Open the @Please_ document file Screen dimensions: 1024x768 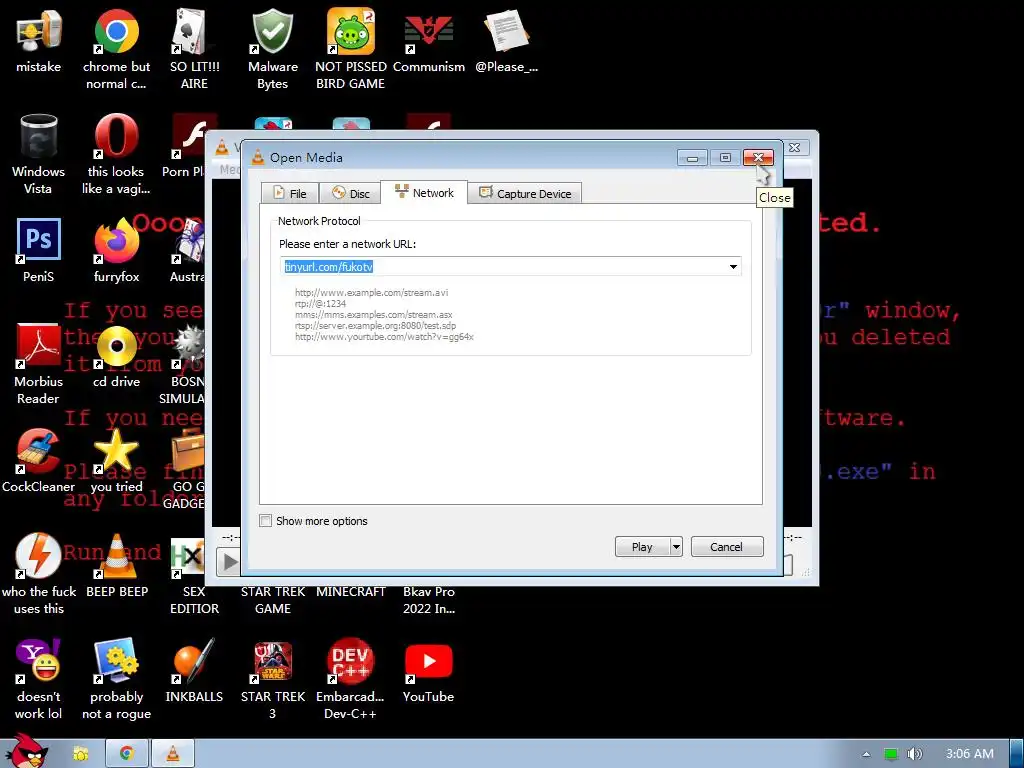[x=506, y=40]
